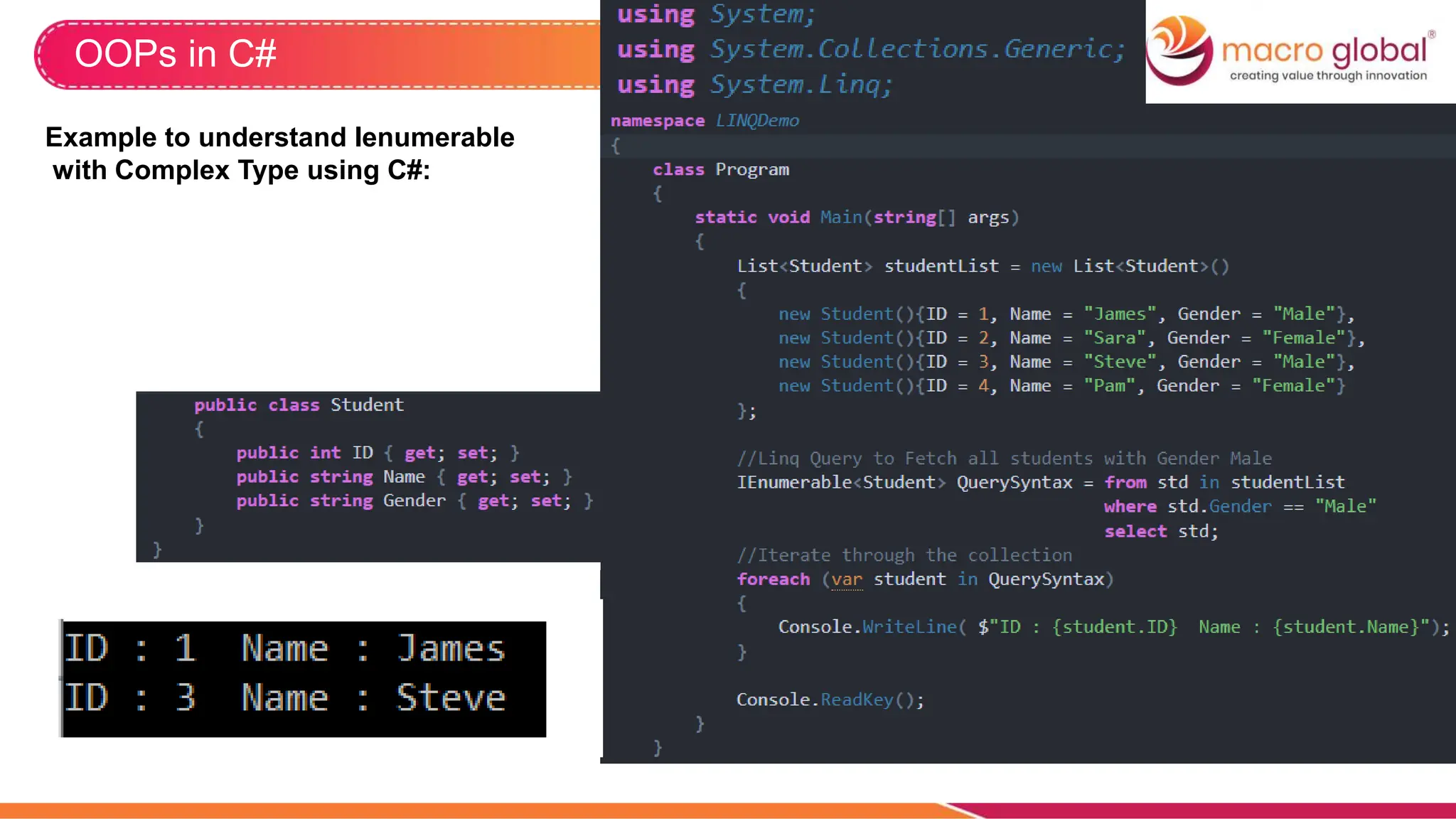Screen dimensions: 1456x819
Task: Click the 'namespace LINQDemo' line
Action: 705,121
